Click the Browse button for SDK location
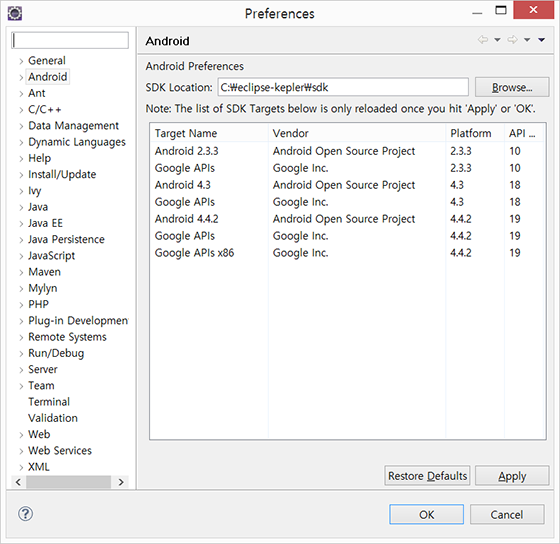Screen dimensions: 560x544 512,87
